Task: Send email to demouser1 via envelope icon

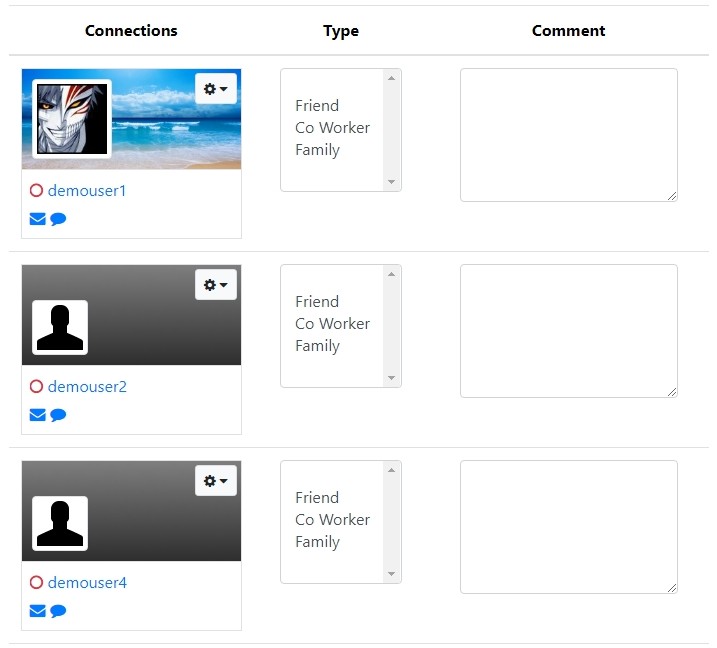Action: [37, 219]
